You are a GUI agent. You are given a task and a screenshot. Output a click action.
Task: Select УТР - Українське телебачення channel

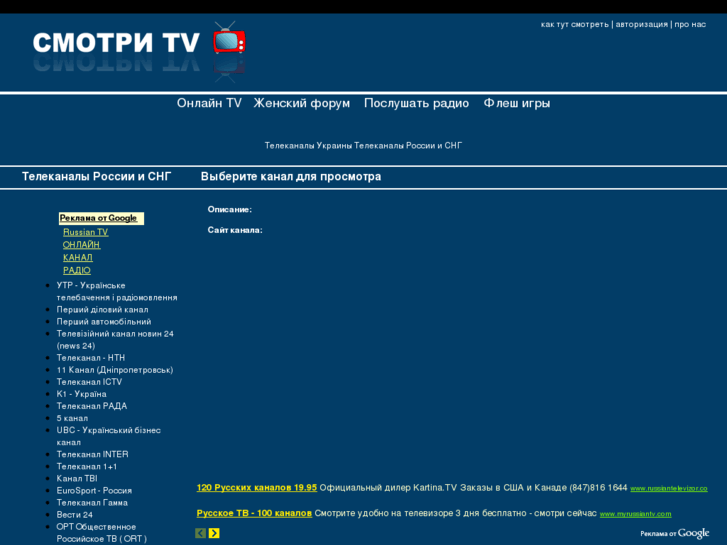[x=117, y=291]
